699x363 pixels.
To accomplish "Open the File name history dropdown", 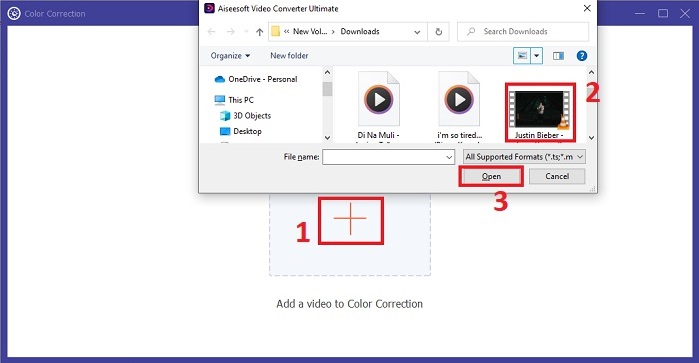I will [449, 157].
